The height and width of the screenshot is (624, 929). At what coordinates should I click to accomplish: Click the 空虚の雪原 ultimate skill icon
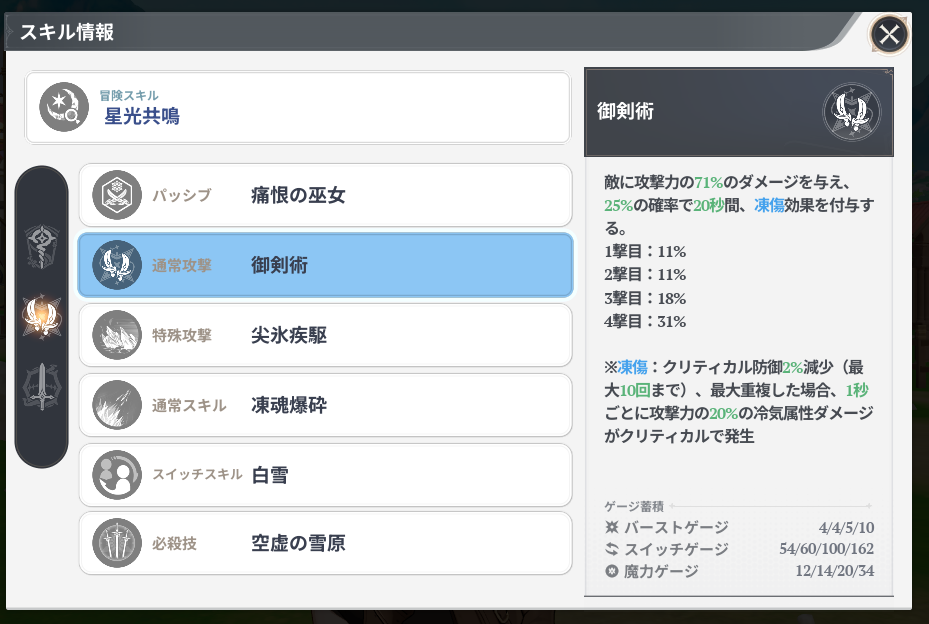[117, 544]
